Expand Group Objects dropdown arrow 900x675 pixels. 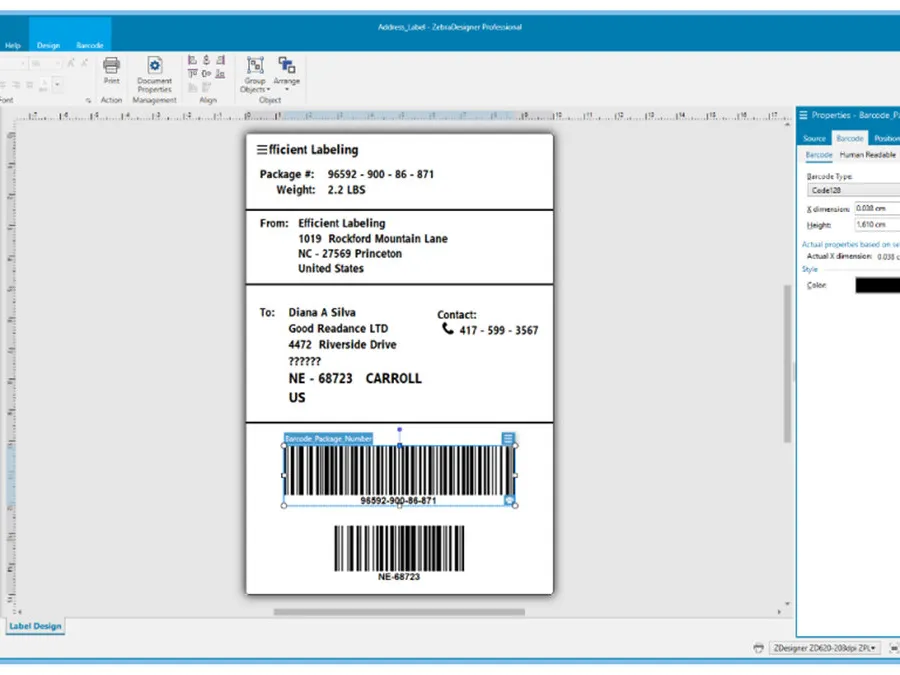point(268,90)
